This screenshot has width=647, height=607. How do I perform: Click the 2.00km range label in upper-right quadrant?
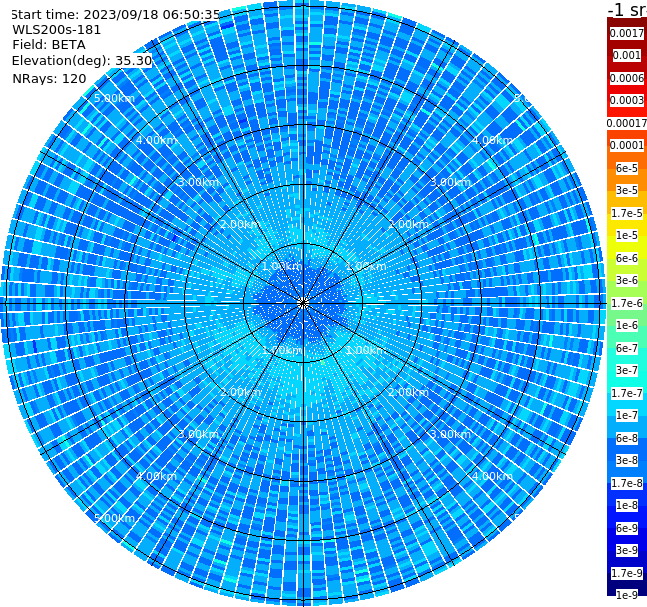tap(409, 224)
